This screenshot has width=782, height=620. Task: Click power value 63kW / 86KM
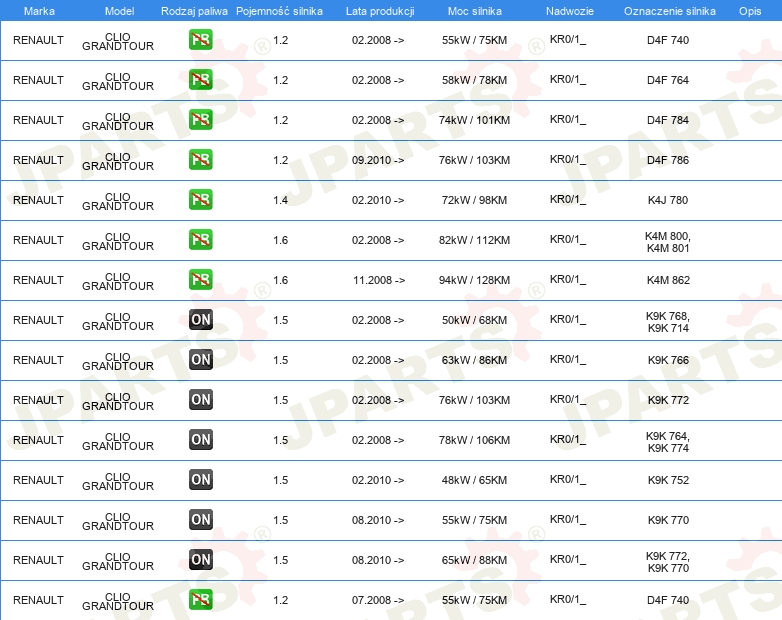[x=474, y=360]
